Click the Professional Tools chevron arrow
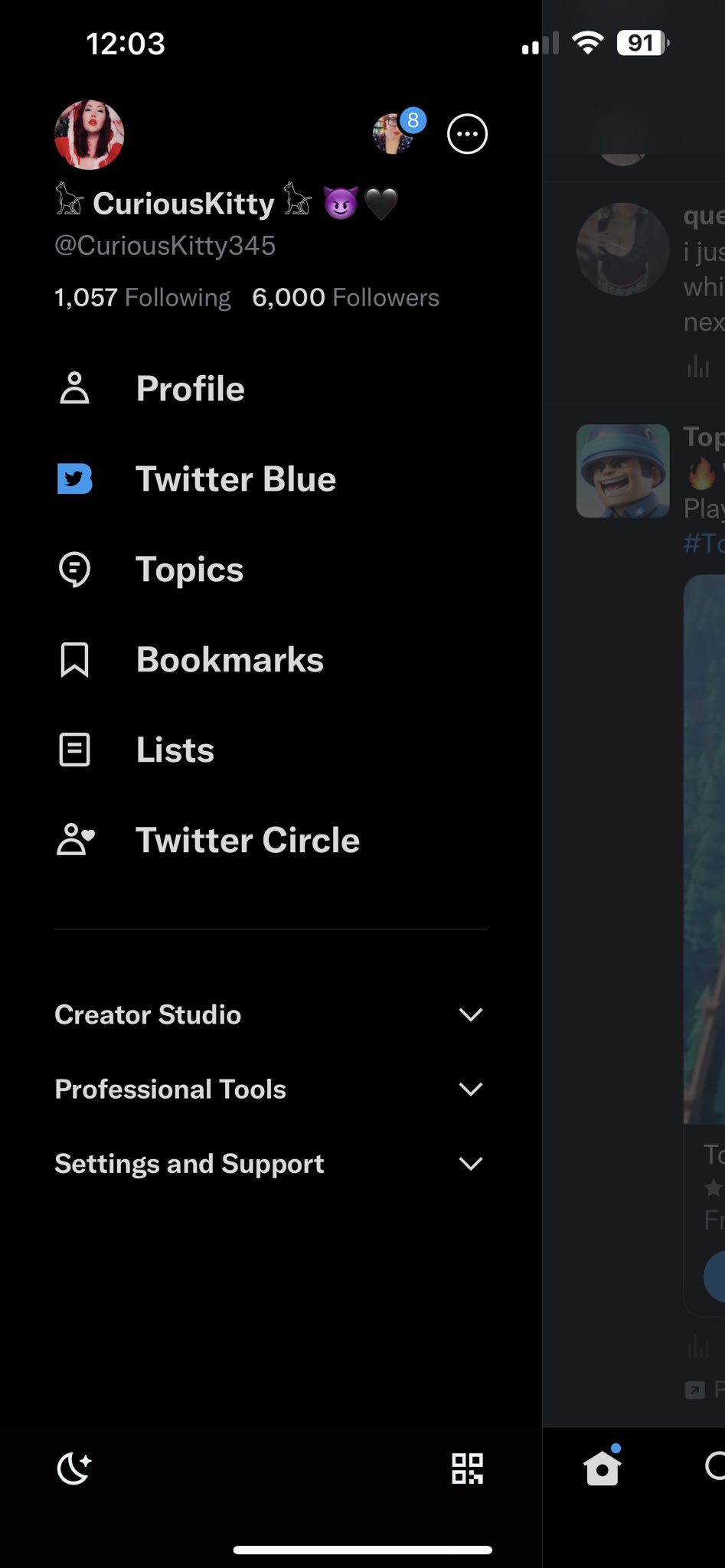 [470, 1089]
